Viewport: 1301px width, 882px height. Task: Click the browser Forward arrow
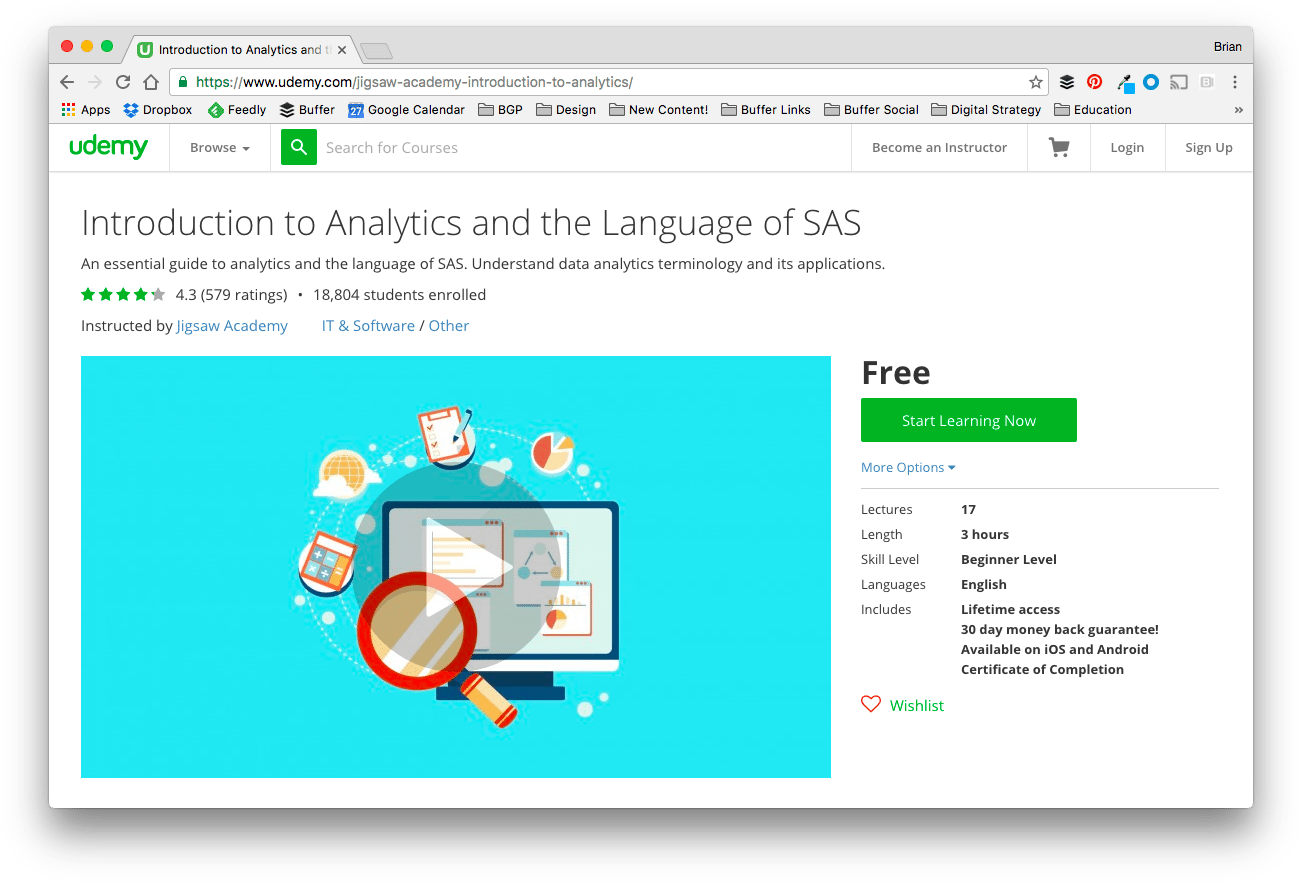coord(95,82)
